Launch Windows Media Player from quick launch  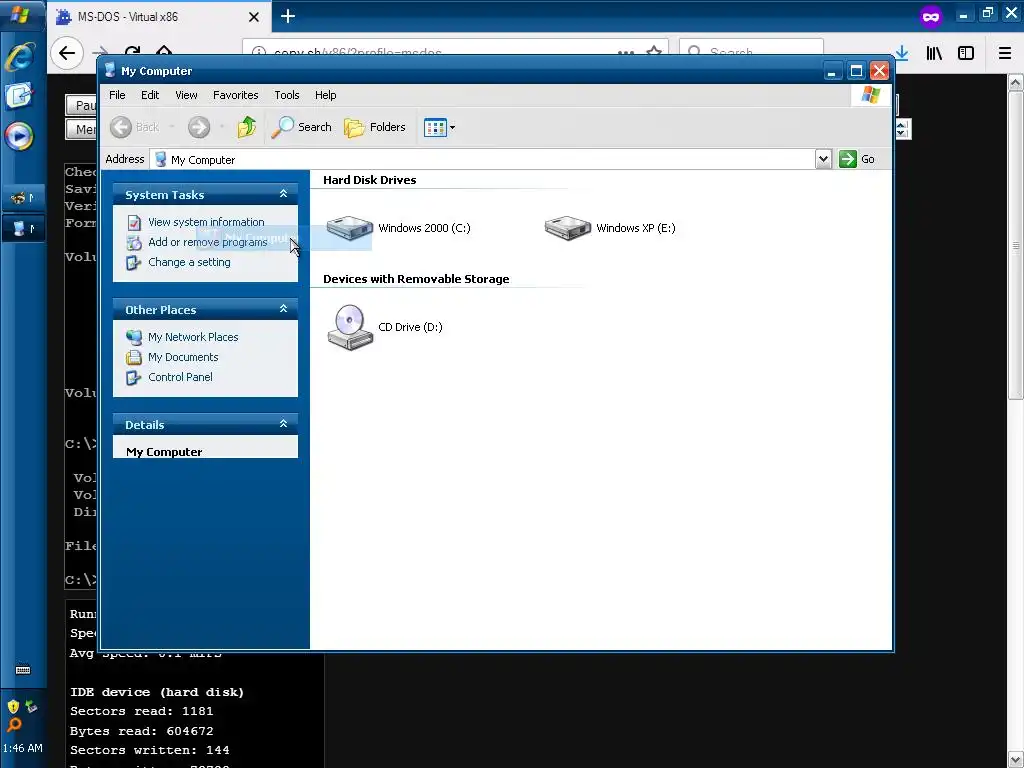tap(19, 136)
